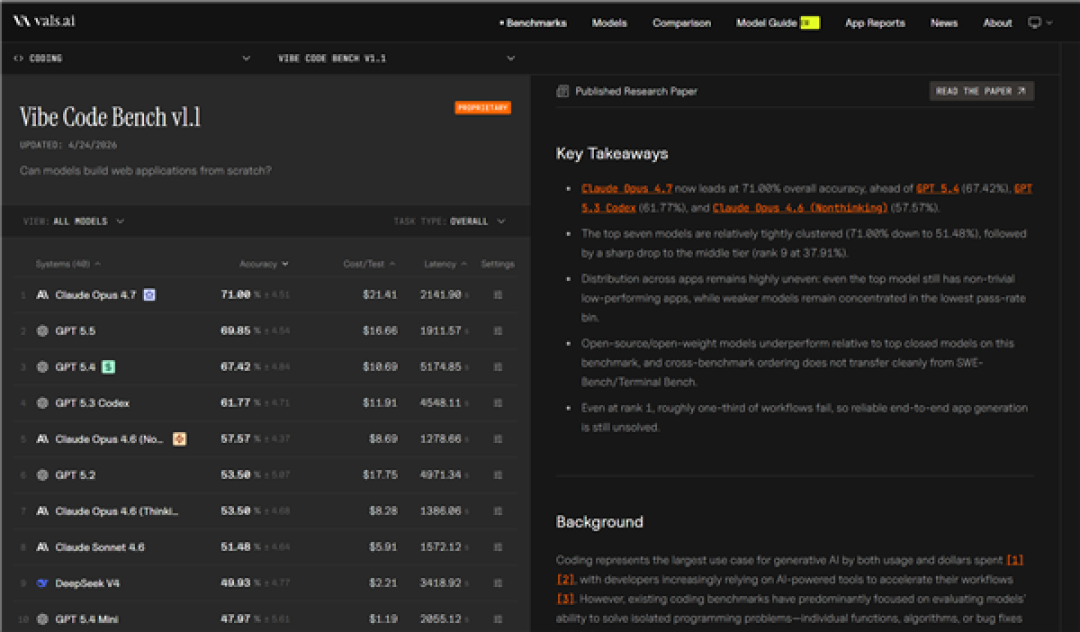The image size is (1080, 632).
Task: Open settings icon for GPT 5.5 row
Action: 498,331
